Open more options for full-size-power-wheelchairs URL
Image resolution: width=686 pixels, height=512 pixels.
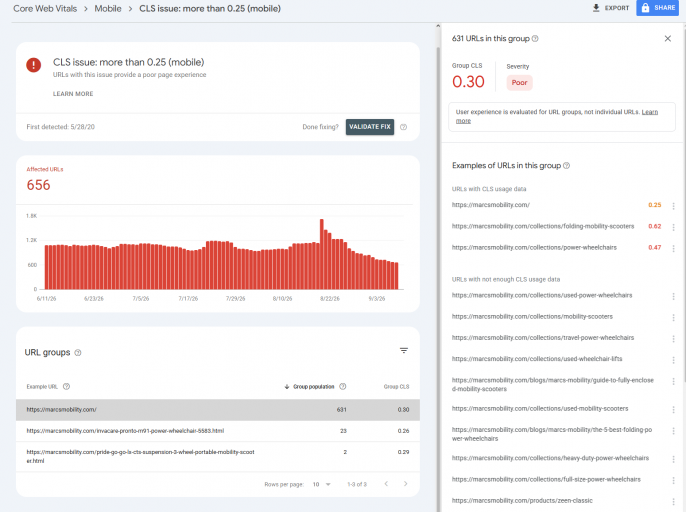[673, 480]
